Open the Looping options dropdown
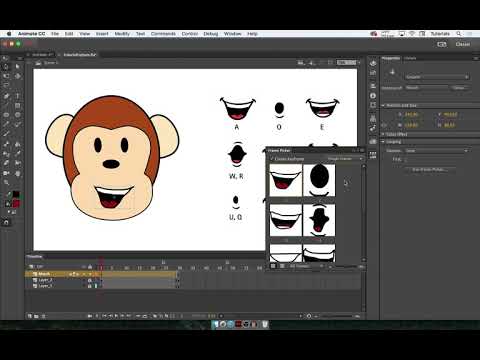The height and width of the screenshot is (360, 480). pyautogui.click(x=436, y=151)
